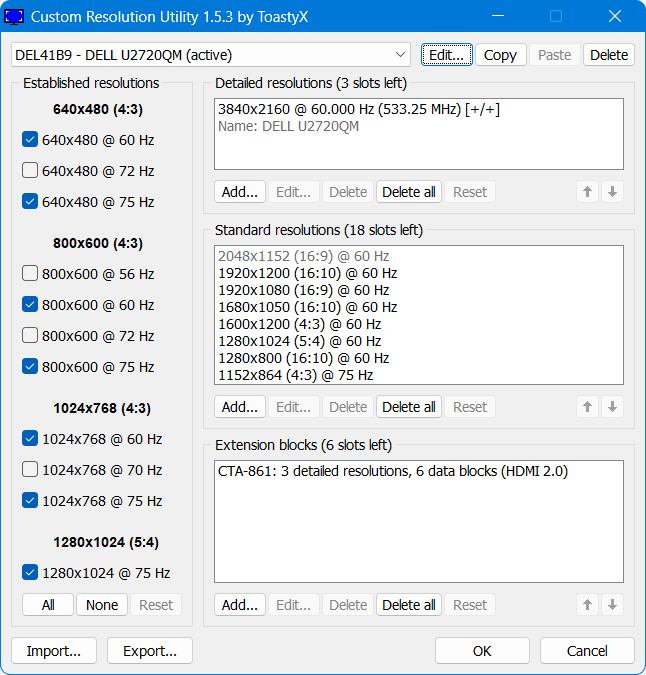Select 1920x1080 (16:9) @ 60 Hz entry
The width and height of the screenshot is (646, 675).
click(x=307, y=290)
